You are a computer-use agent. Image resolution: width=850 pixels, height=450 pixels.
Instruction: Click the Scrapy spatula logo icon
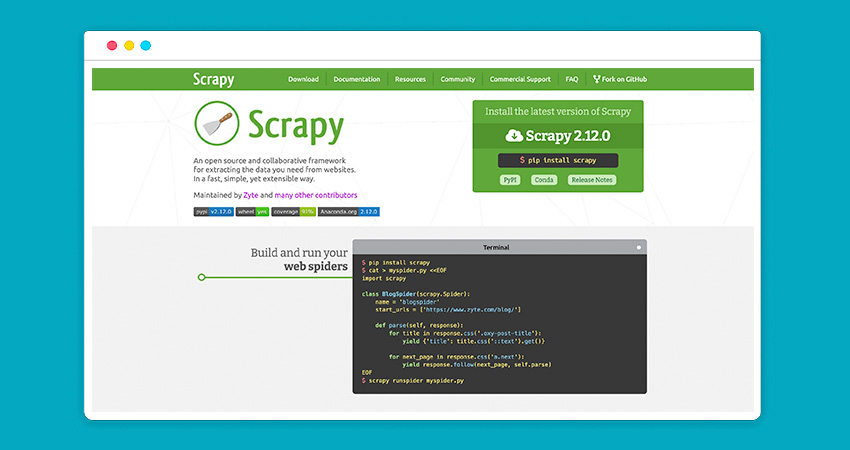pyautogui.click(x=217, y=123)
